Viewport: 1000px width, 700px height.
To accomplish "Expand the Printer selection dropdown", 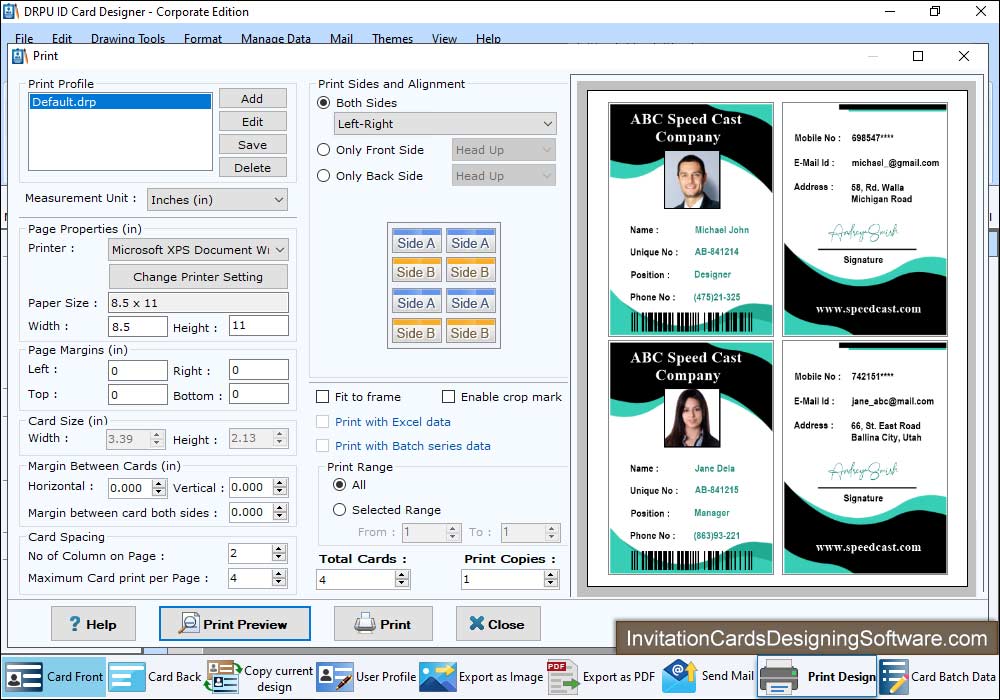I will point(198,249).
